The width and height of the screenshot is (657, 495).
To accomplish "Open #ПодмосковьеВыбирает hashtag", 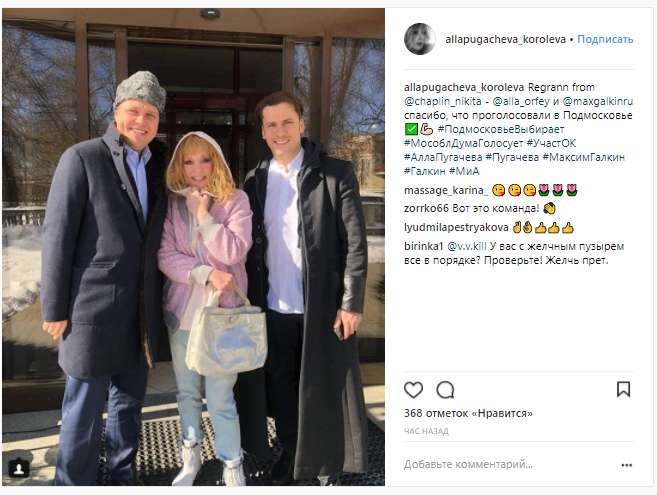I will (501, 129).
